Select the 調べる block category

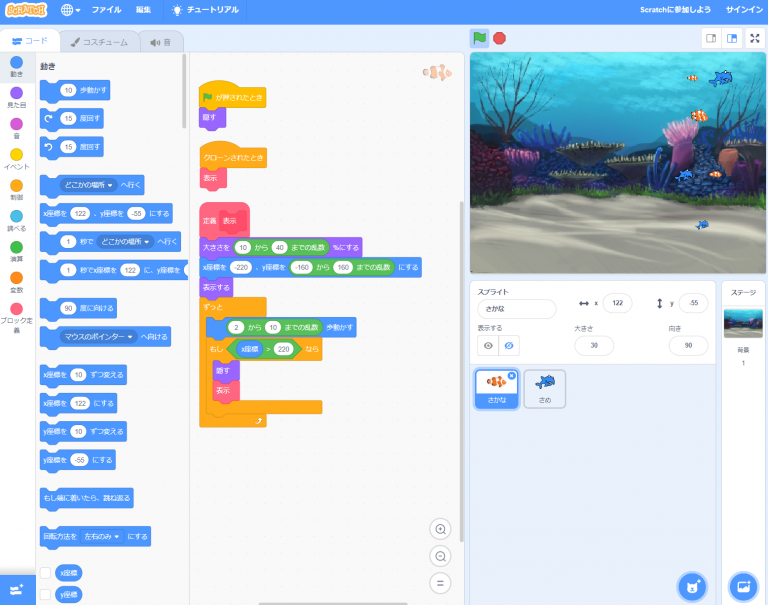[17, 221]
